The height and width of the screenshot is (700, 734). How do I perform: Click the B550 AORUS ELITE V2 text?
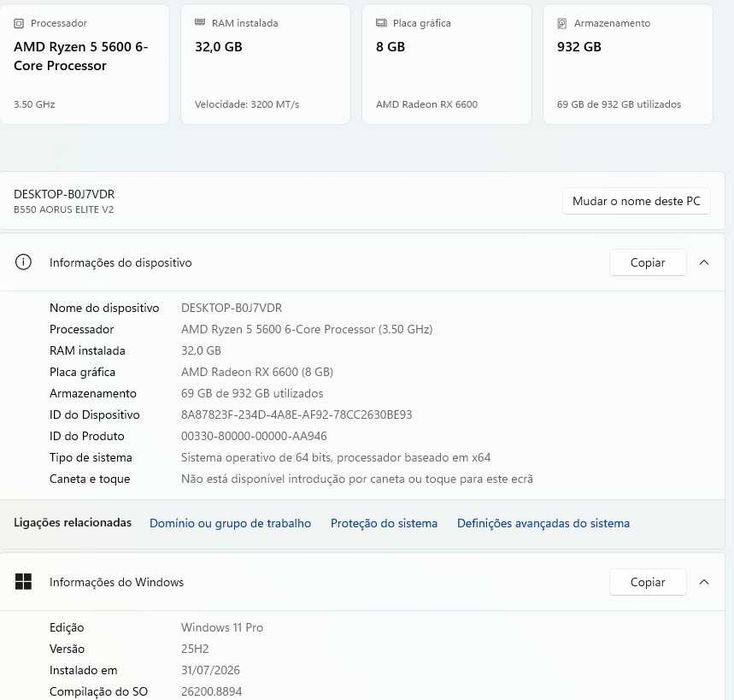tap(64, 210)
